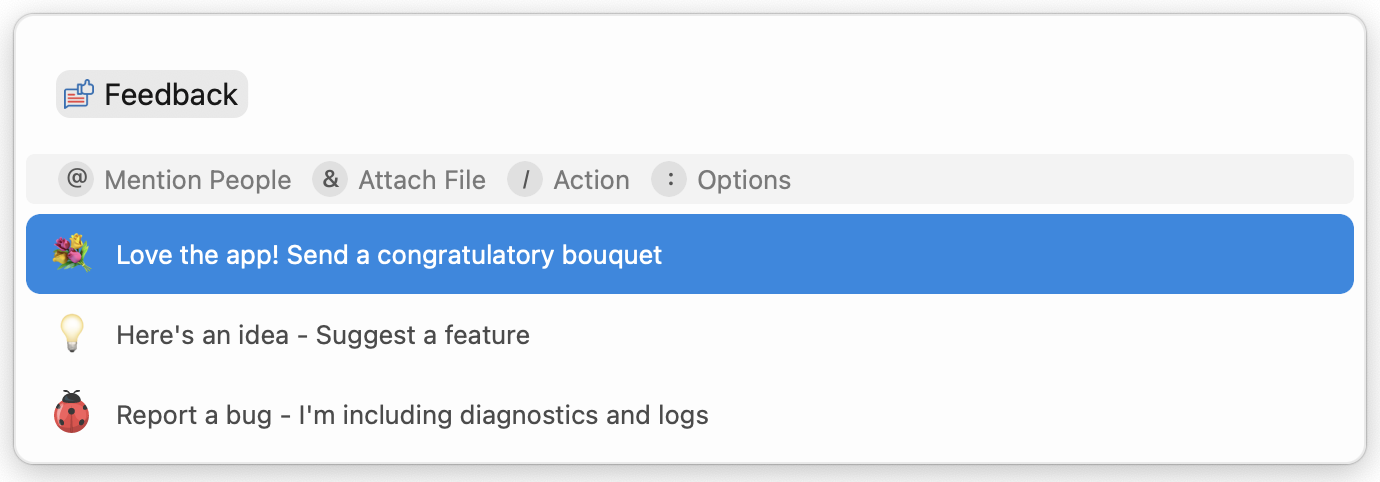Viewport: 1380px width, 482px height.
Task: Click the Feedback thumbs-up icon
Action: pos(79,94)
